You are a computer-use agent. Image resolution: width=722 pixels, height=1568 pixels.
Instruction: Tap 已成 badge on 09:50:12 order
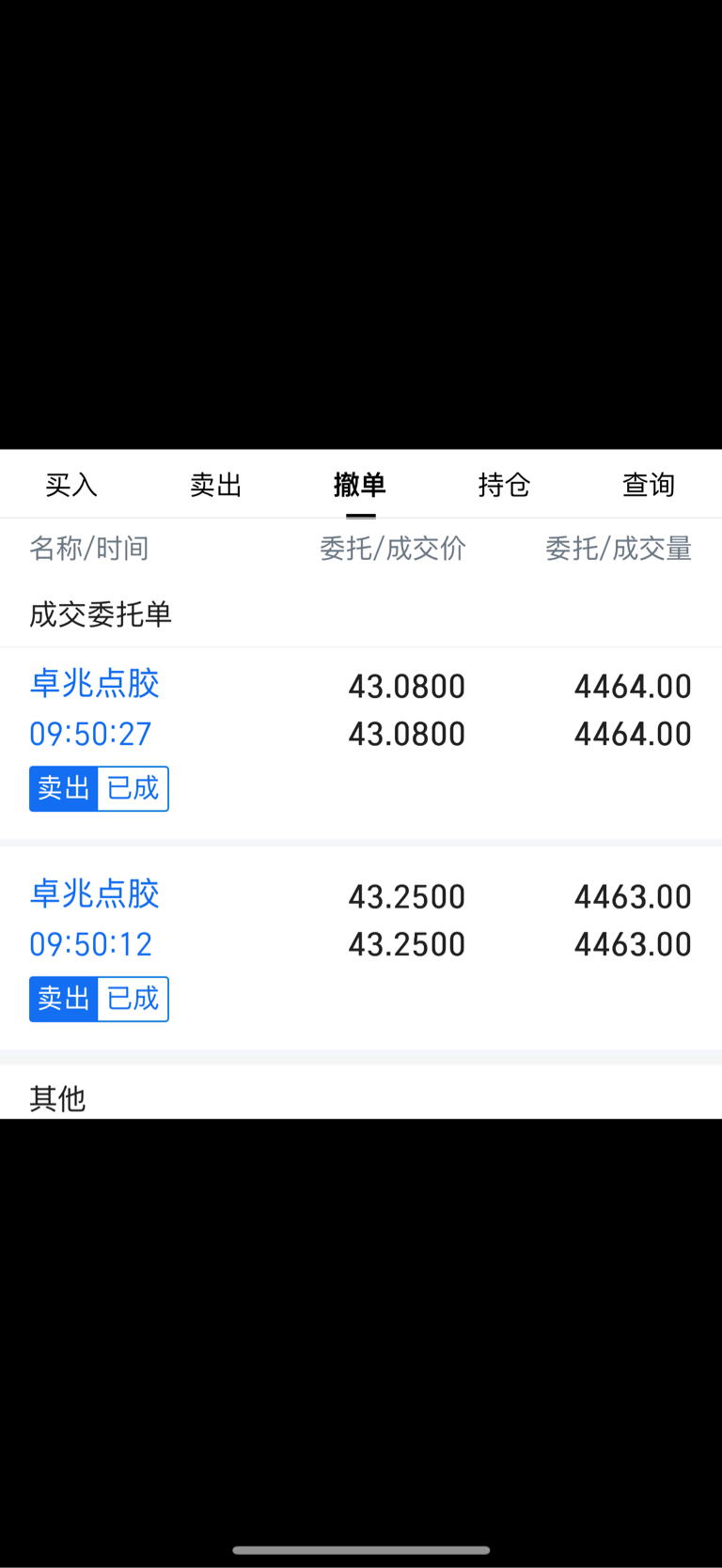[133, 999]
